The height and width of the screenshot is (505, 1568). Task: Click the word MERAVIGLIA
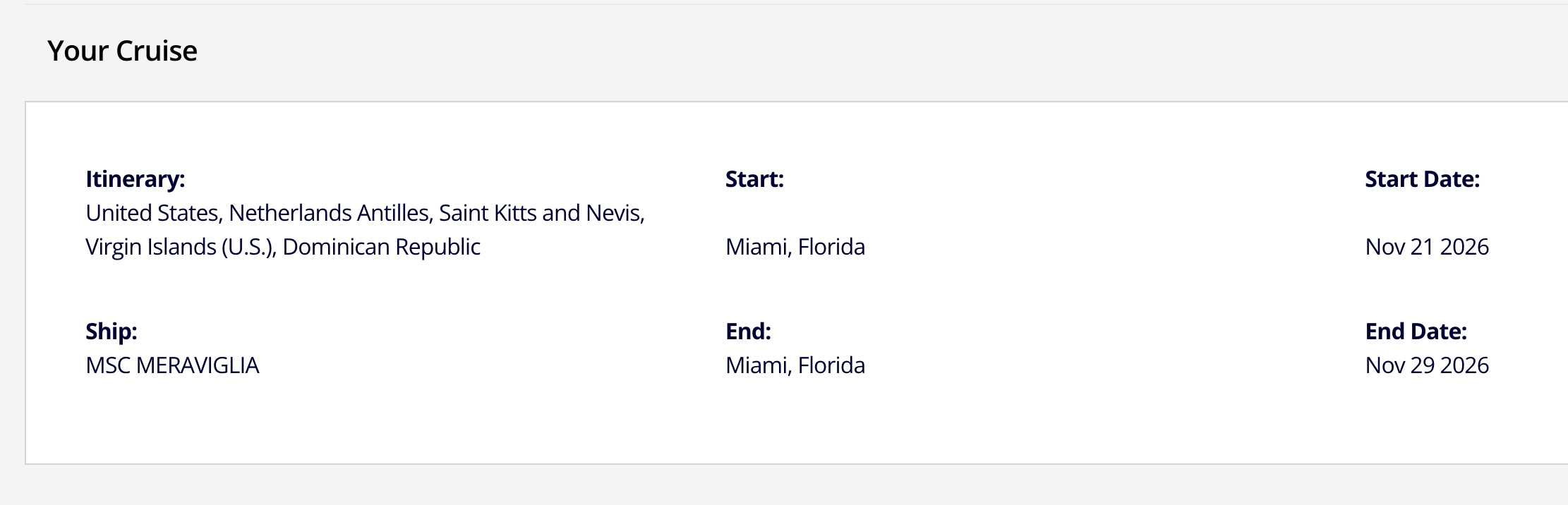(x=198, y=365)
